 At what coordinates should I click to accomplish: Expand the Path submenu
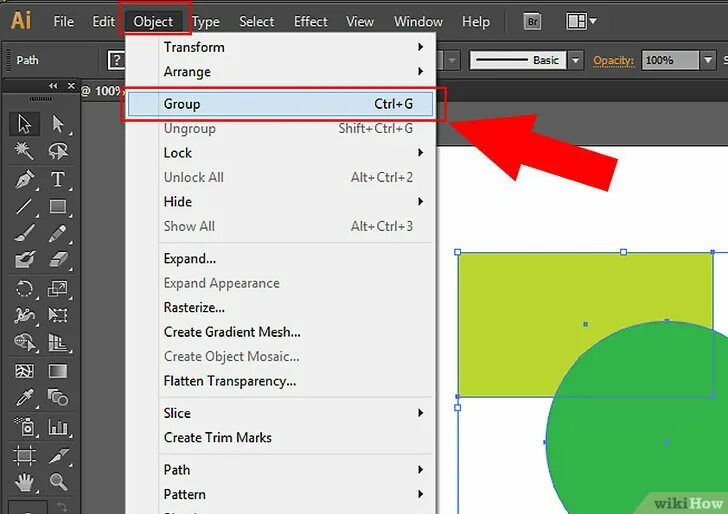coord(280,470)
